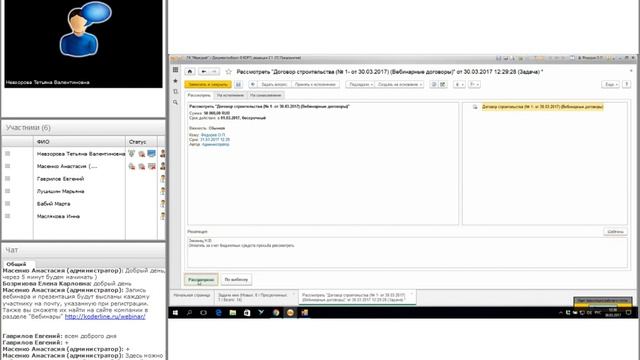
Task: Open Windows Start menu
Action: [176, 313]
